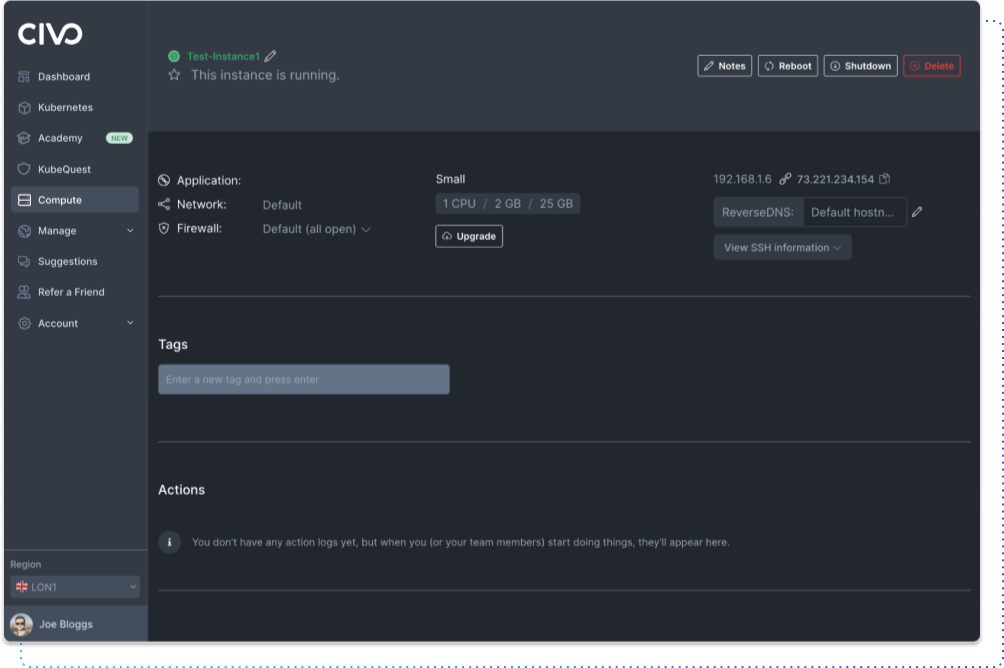
Task: Expand View SSH information
Action: tap(782, 248)
